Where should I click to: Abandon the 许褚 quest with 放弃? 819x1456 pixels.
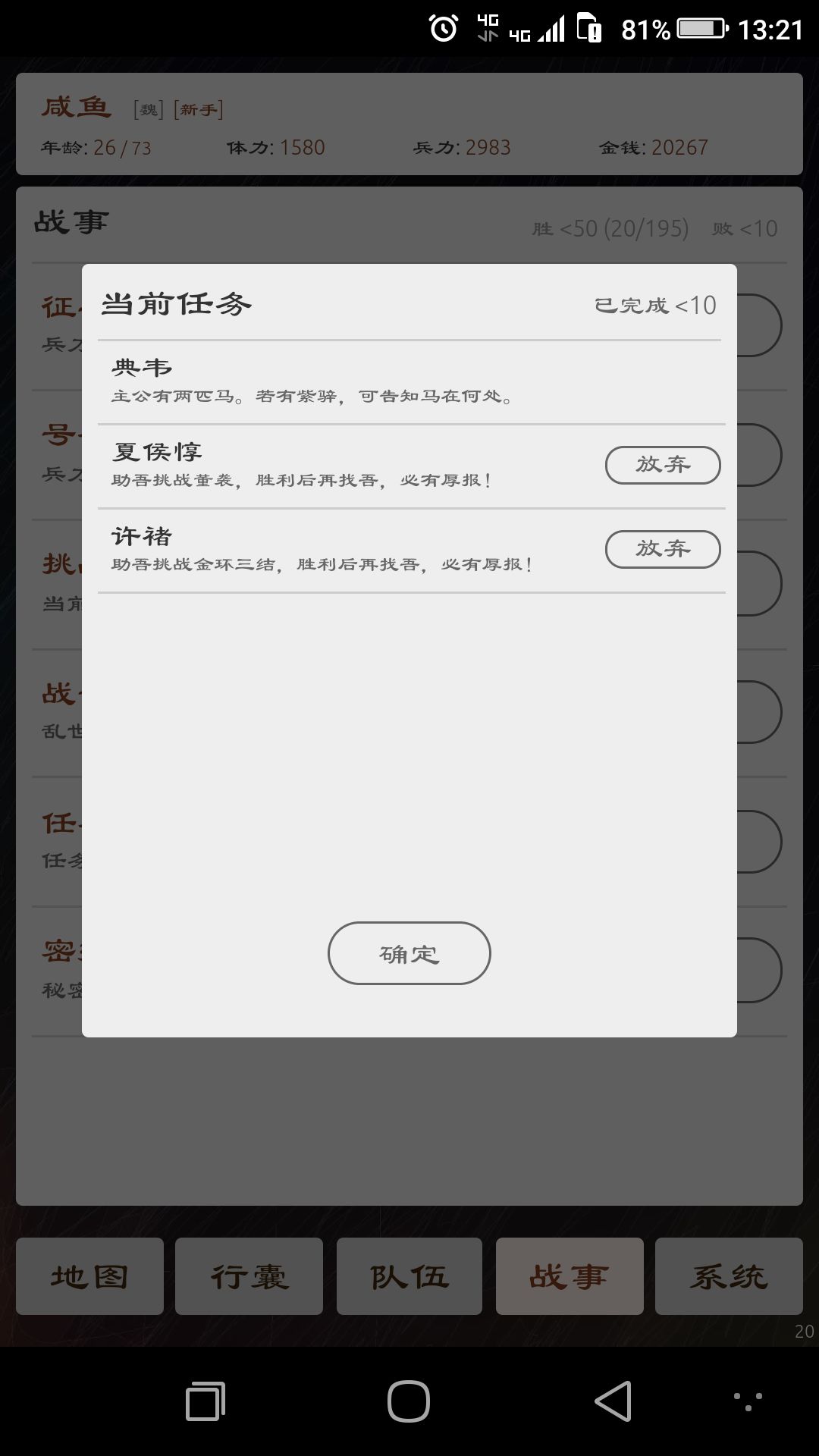click(x=663, y=549)
